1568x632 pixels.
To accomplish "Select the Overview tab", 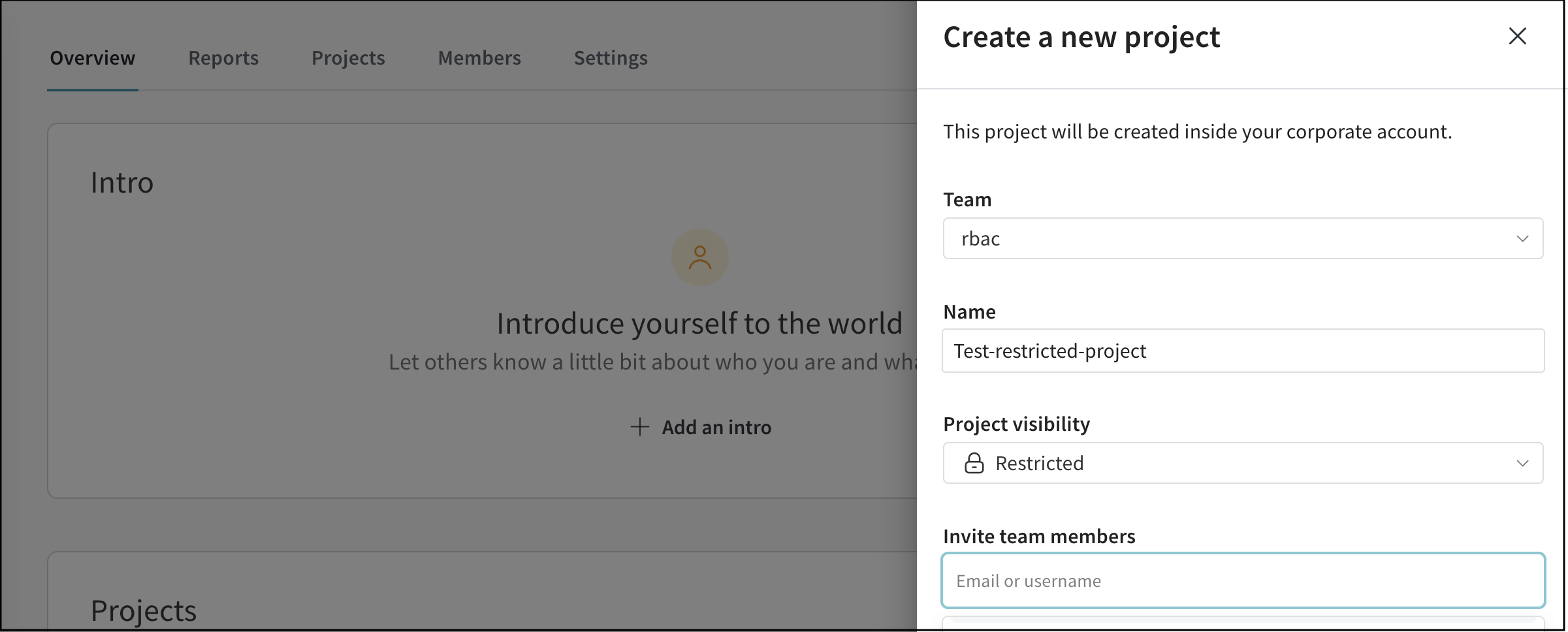I will pos(91,57).
